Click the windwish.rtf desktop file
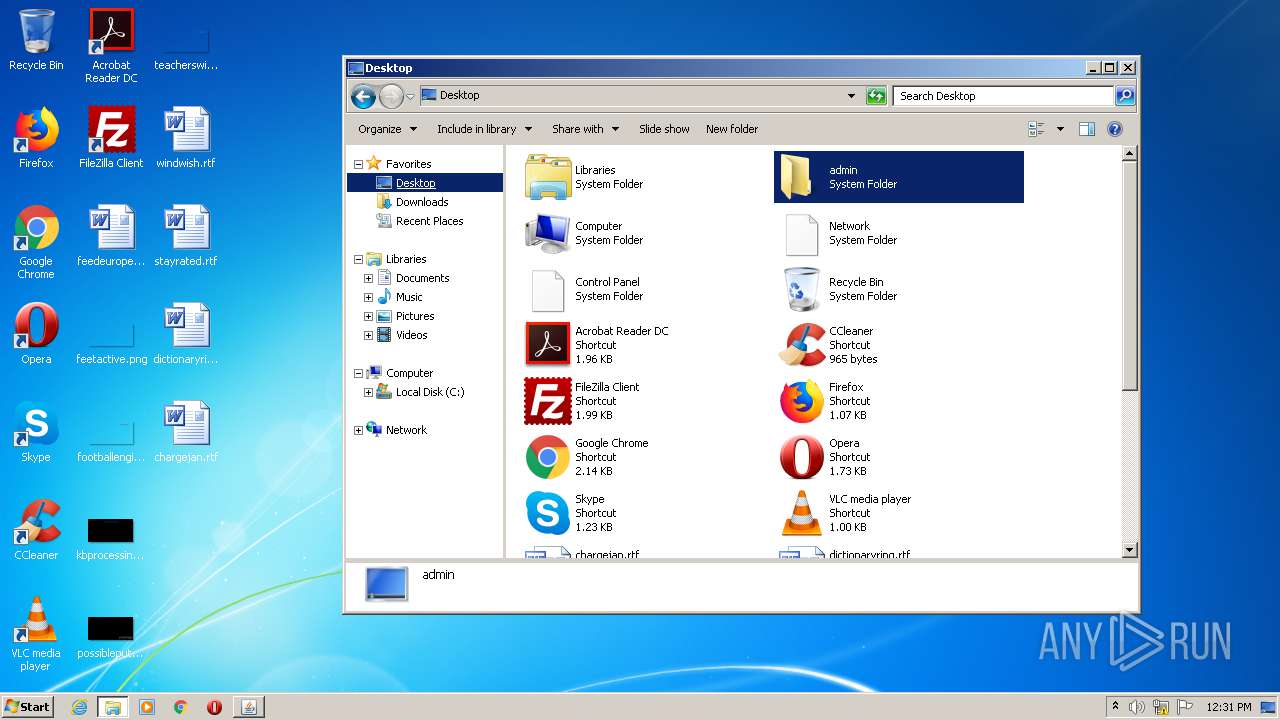 pyautogui.click(x=186, y=138)
